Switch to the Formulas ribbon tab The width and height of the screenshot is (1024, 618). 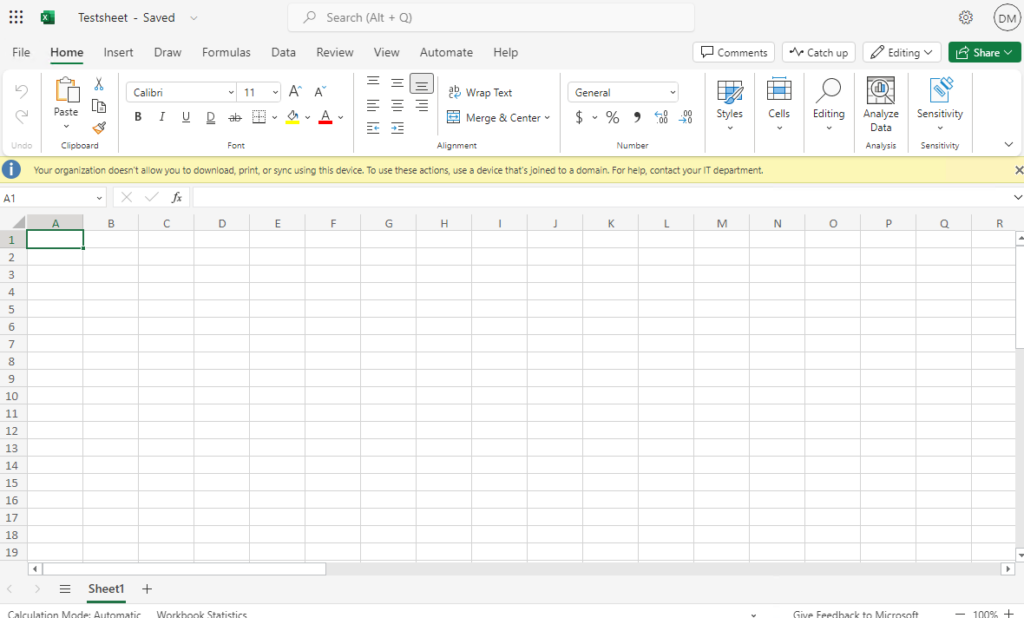pos(226,52)
